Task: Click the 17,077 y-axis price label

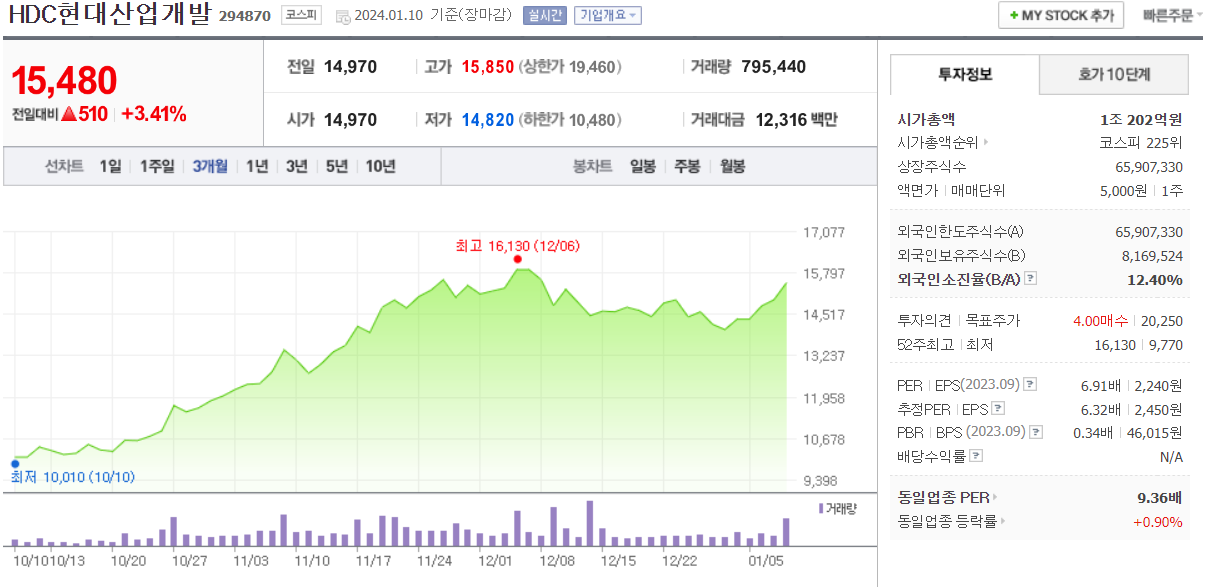Action: pyautogui.click(x=825, y=233)
